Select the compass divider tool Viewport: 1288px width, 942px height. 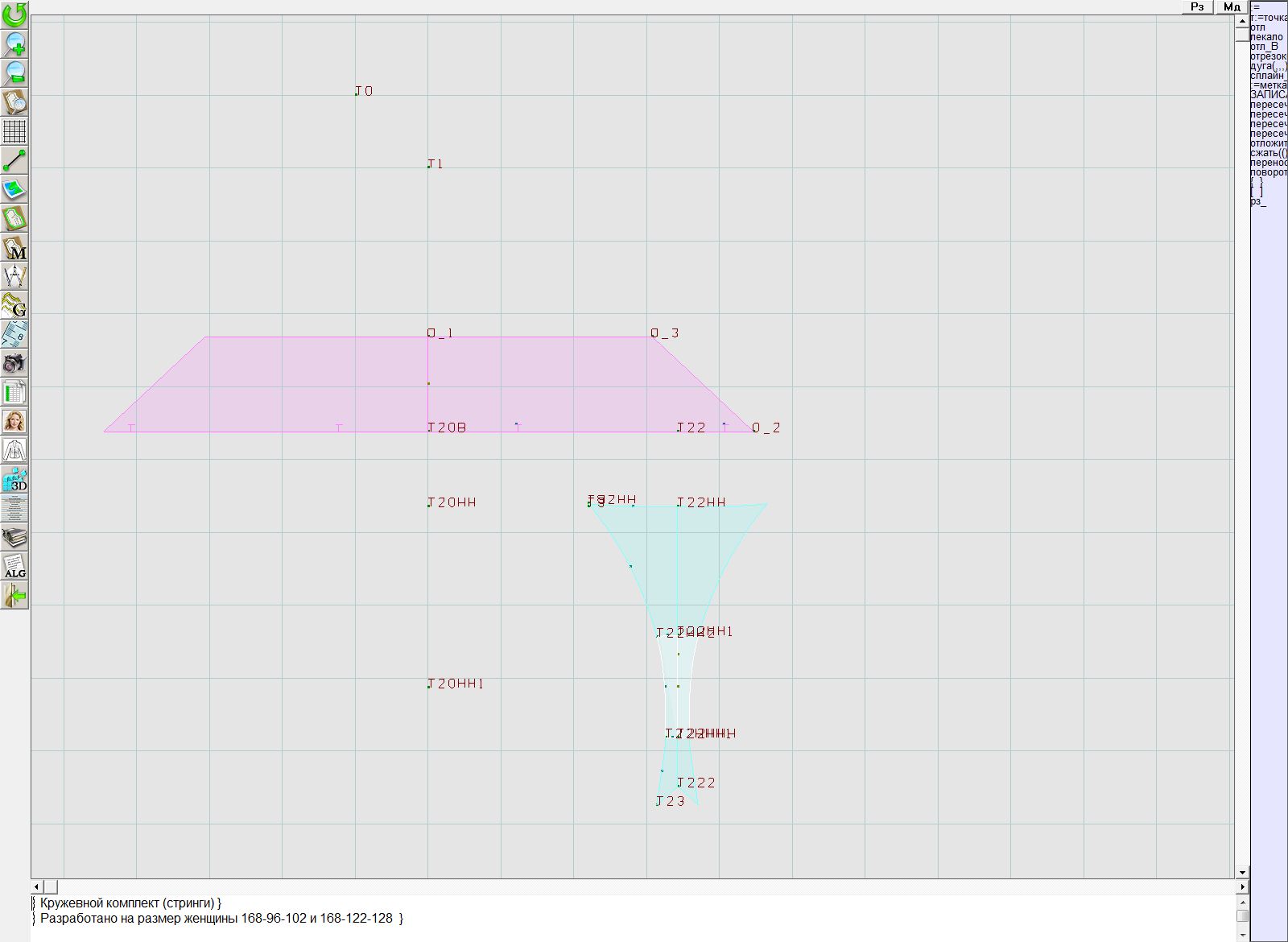coord(14,276)
